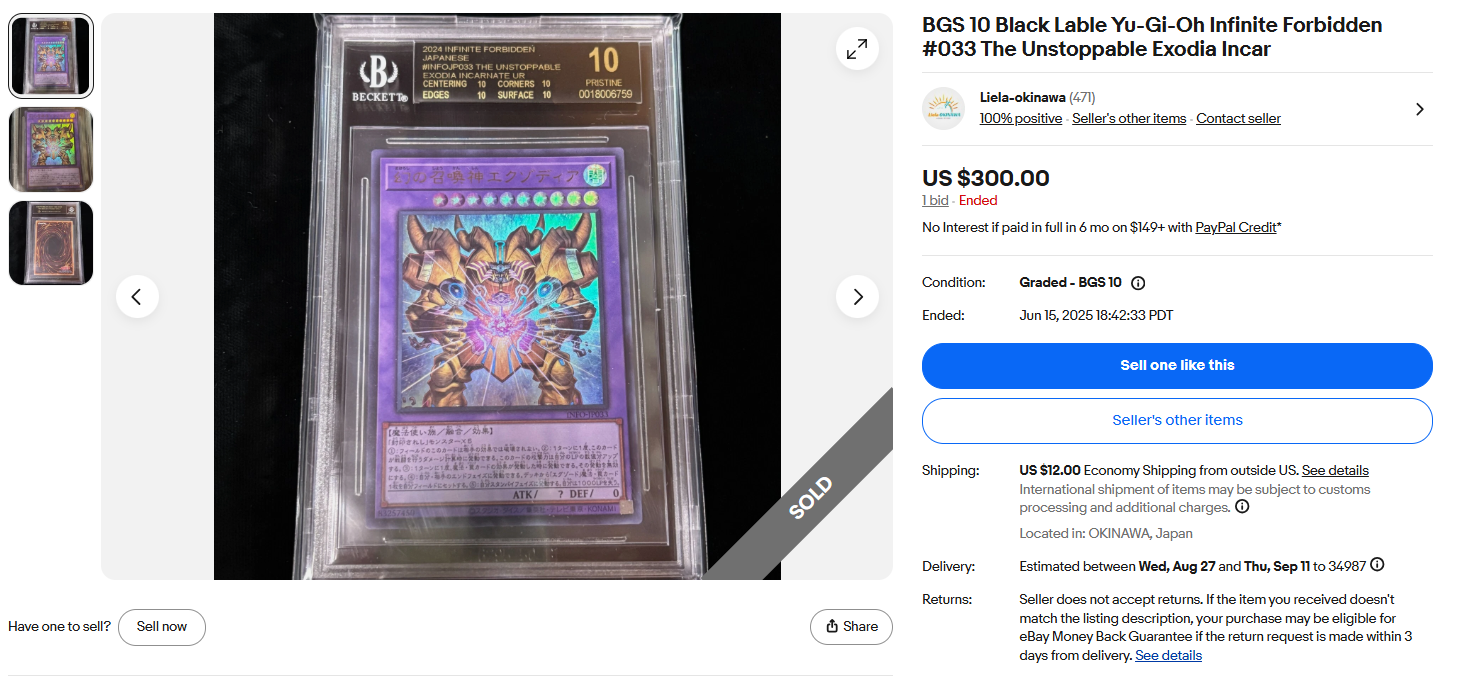Open the customs charges info icon

click(1242, 507)
